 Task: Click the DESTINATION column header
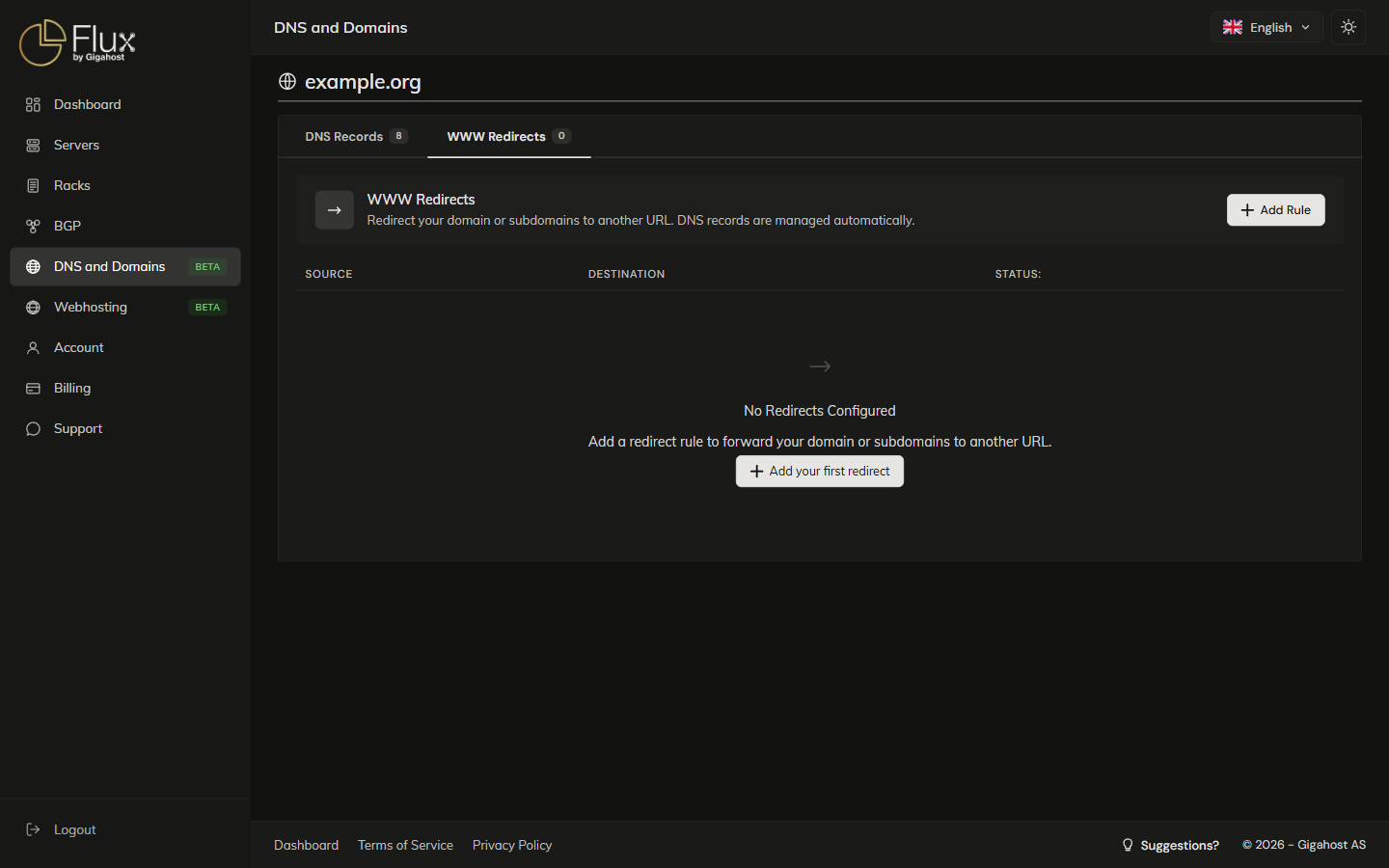pos(626,274)
